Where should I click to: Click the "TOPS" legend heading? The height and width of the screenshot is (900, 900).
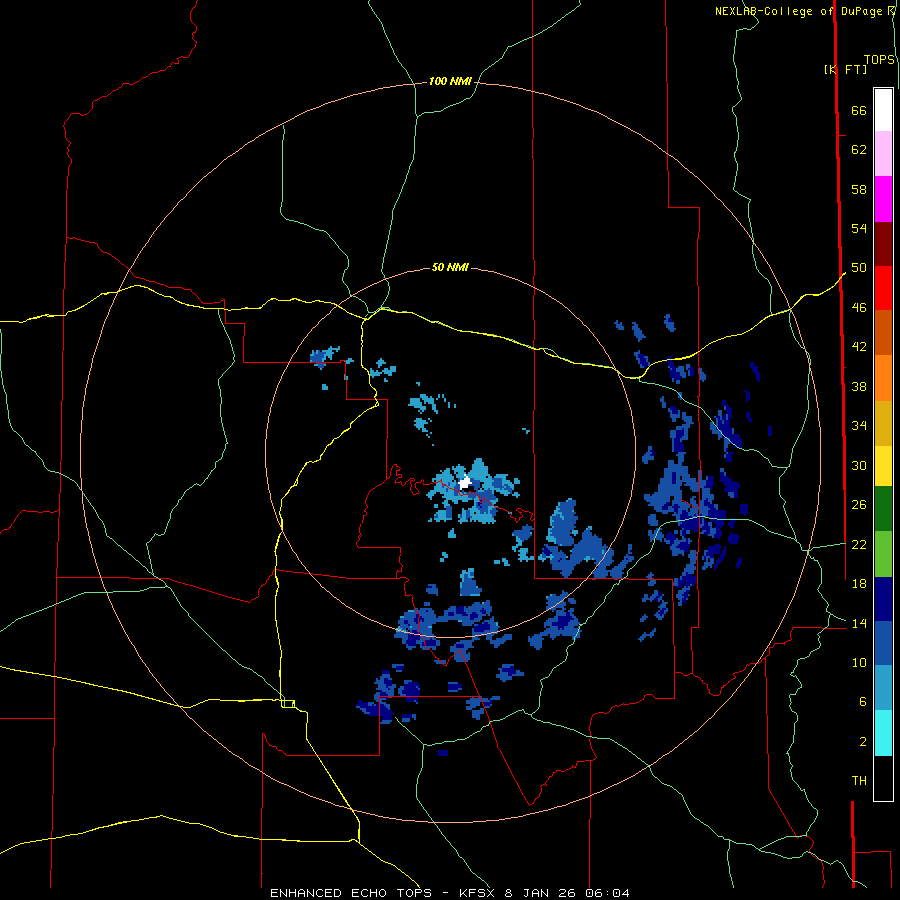click(879, 60)
